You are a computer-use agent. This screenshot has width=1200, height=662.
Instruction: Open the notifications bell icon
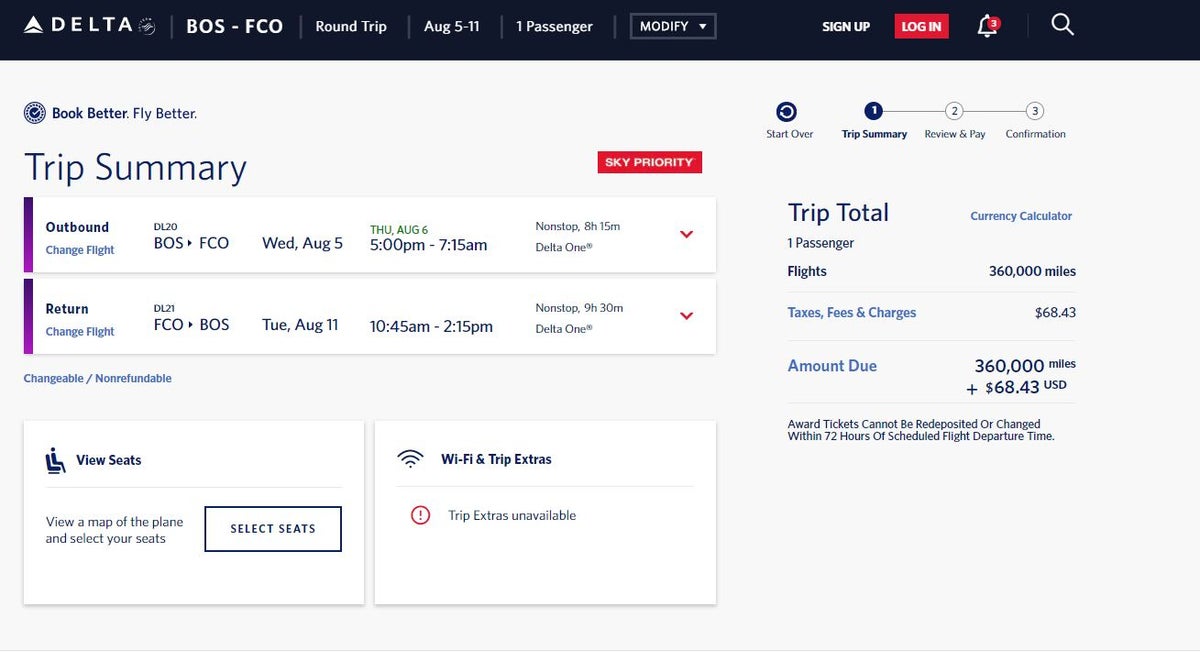coord(984,25)
